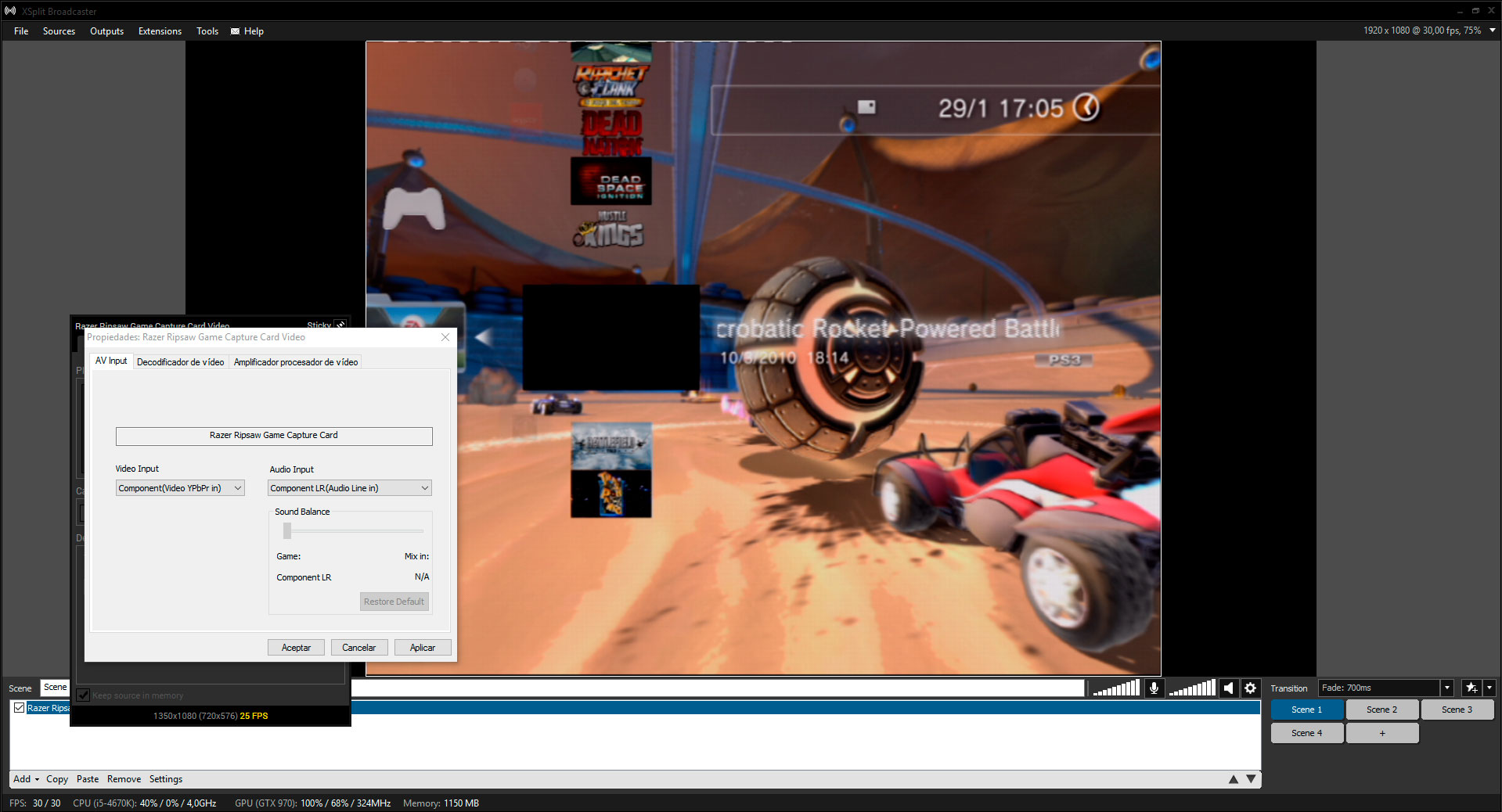Viewport: 1502px width, 812px height.
Task: Expand the Fade transition dropdown arrow
Action: click(x=1447, y=688)
